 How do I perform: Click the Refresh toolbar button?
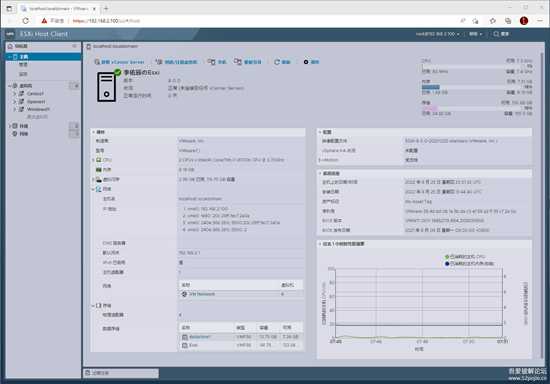point(282,62)
